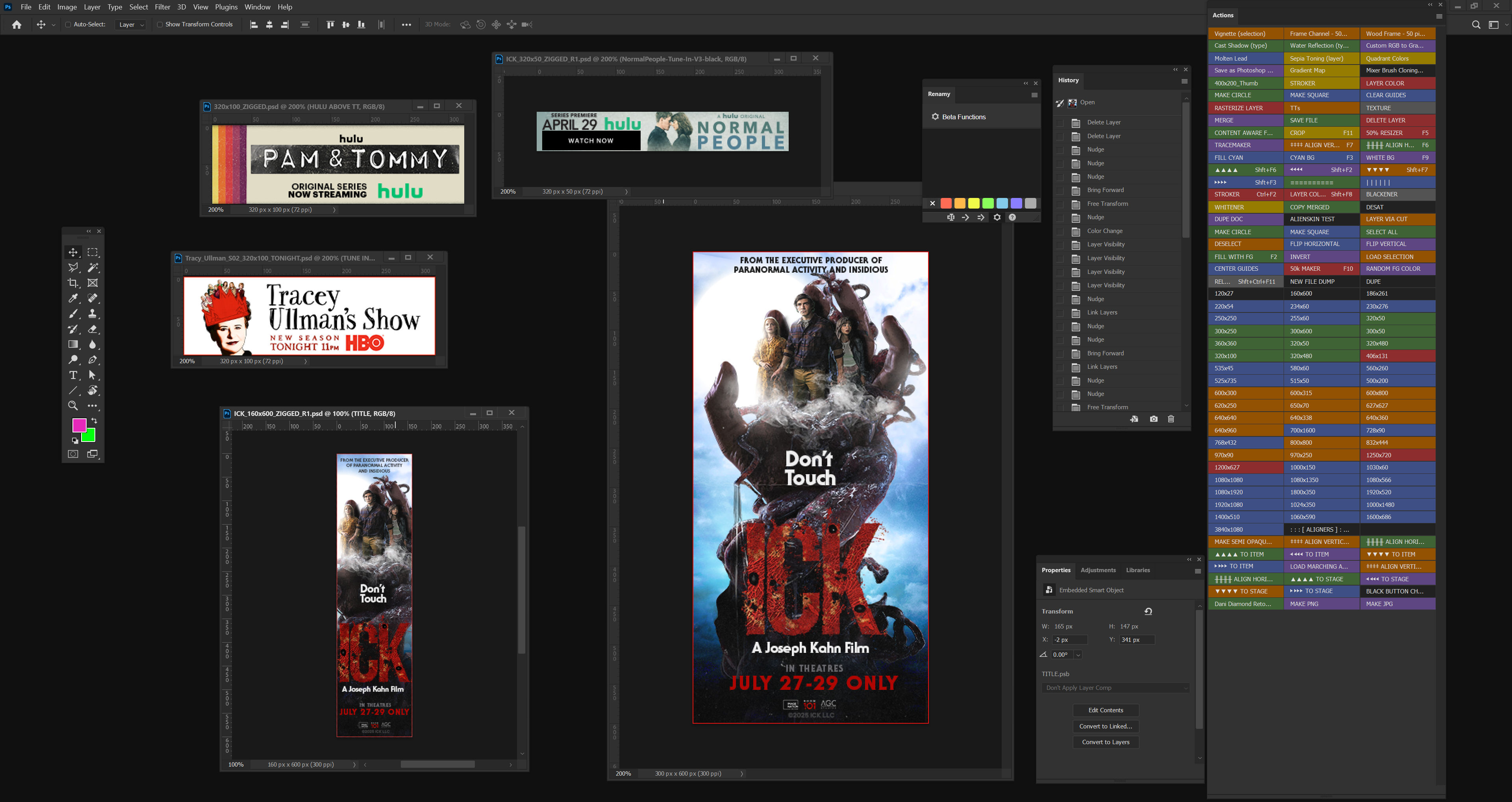1512x802 pixels.
Task: Create new snapshot camera icon in History panel
Action: click(1153, 419)
